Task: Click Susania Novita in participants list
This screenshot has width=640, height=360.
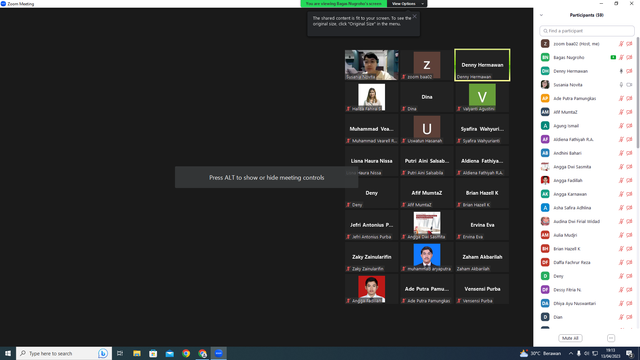Action: point(587,85)
